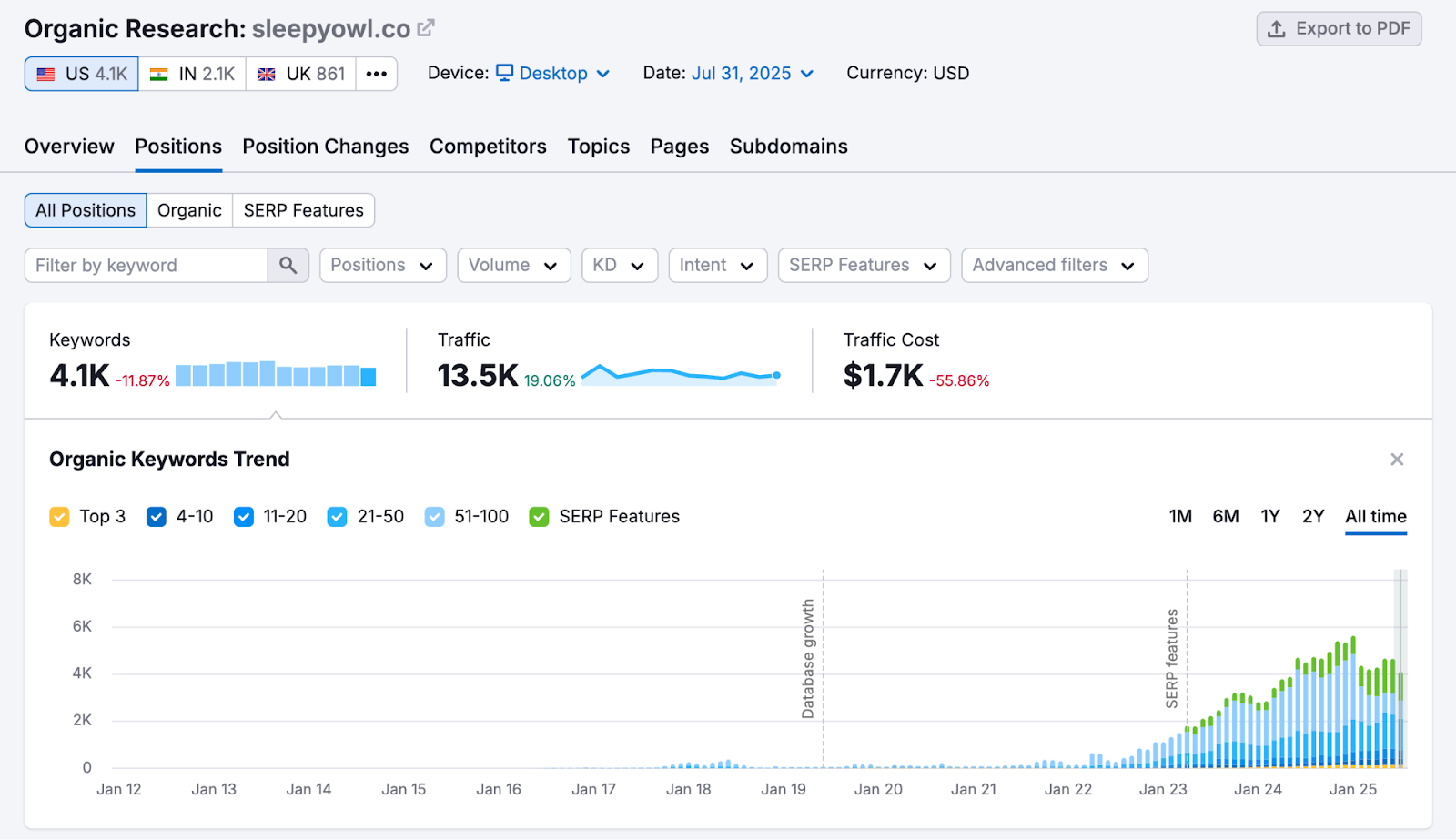
Task: Click the -11.87% keywords change
Action: coord(143,380)
